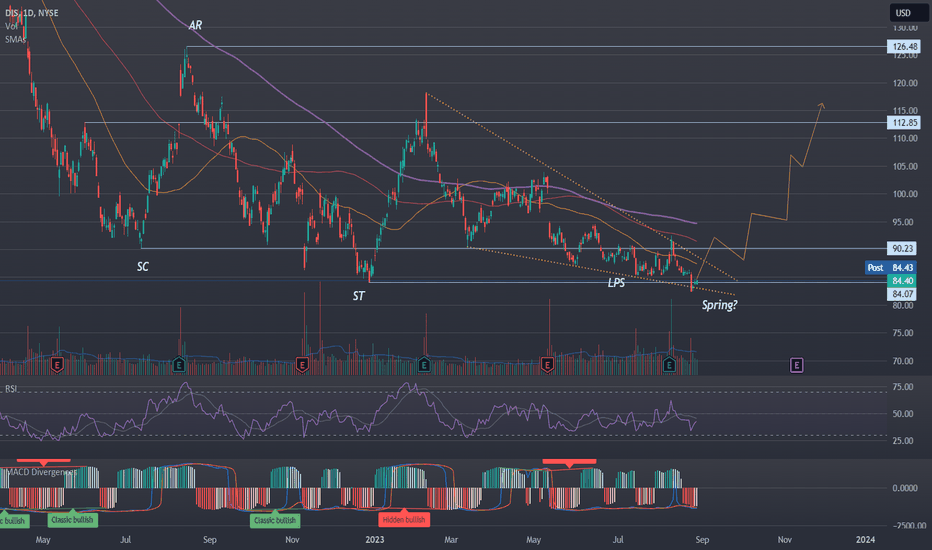Select the SC text annotation

[143, 266]
